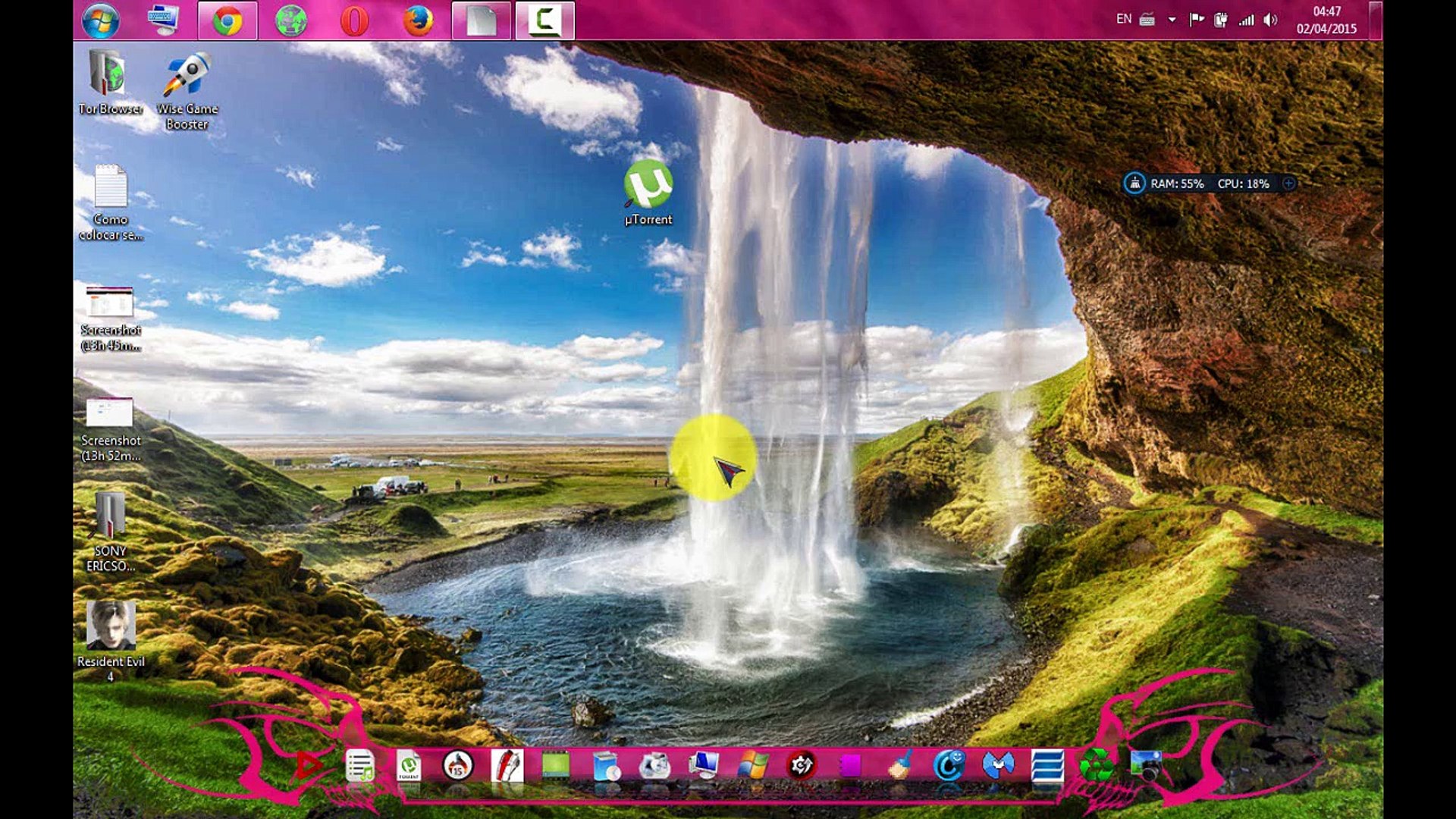Open green recycle bin in dock
The width and height of the screenshot is (1456, 819).
click(1097, 765)
